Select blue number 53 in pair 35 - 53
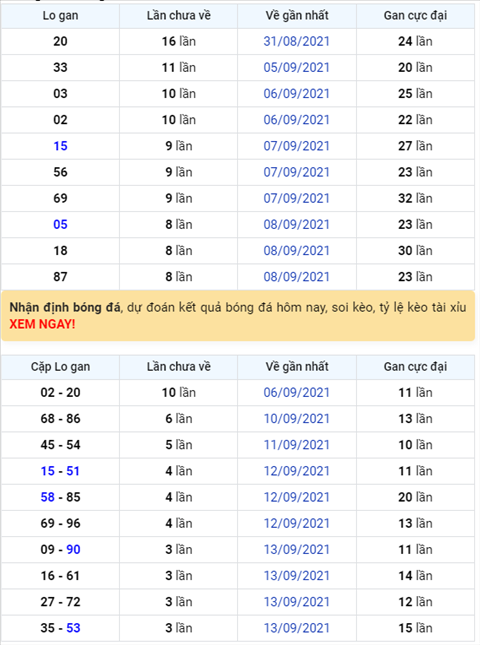The image size is (480, 645). (73, 628)
